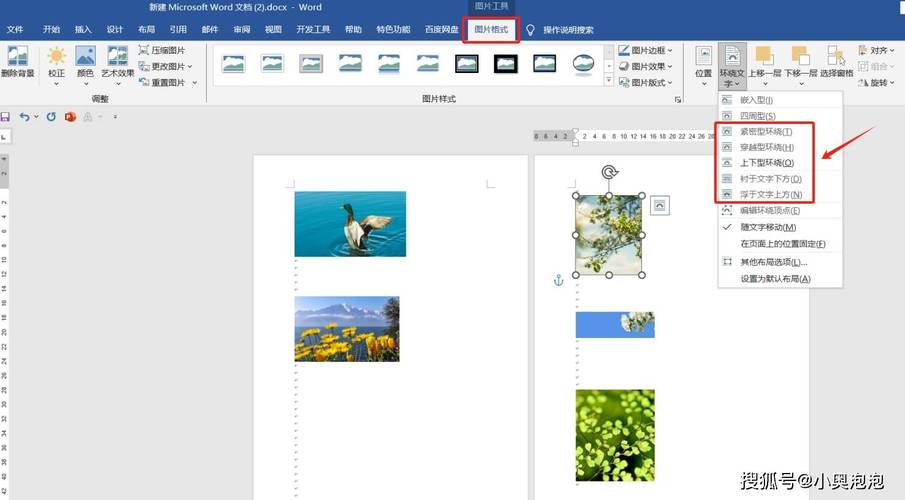Select the green clover picture

pos(615,435)
